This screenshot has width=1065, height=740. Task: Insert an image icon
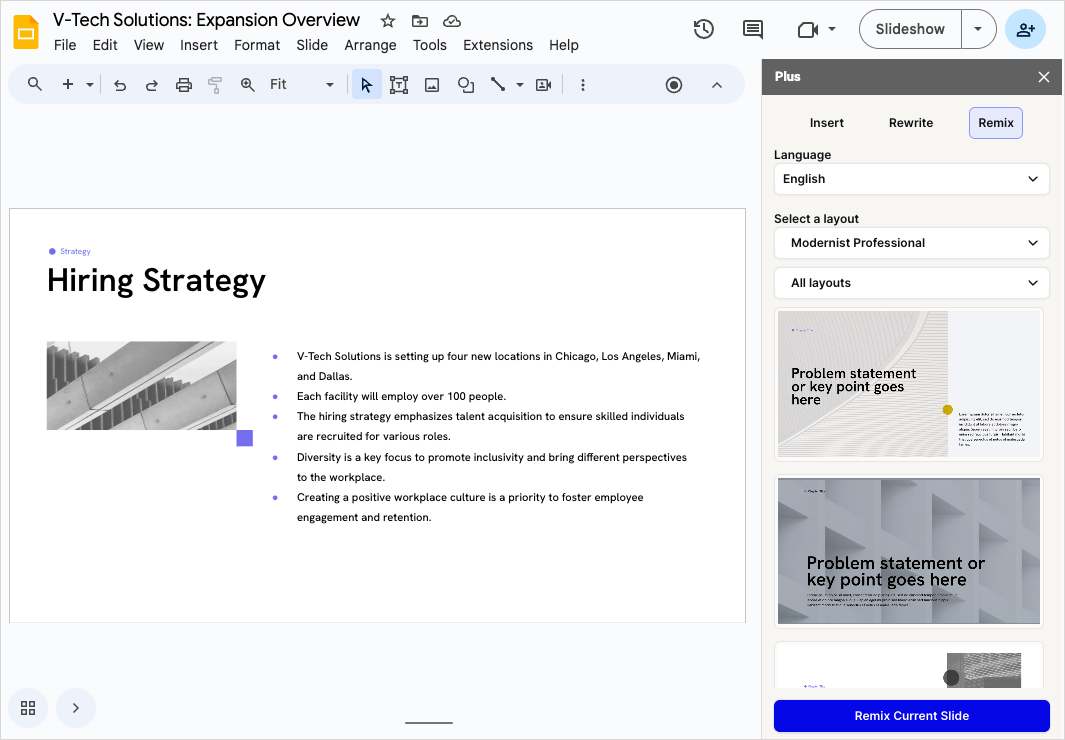(x=432, y=85)
